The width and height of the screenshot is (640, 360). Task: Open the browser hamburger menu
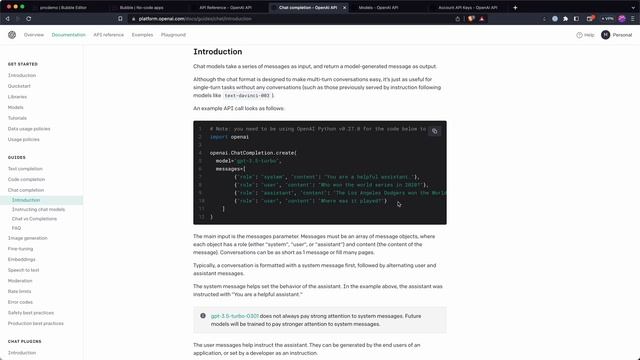(633, 19)
